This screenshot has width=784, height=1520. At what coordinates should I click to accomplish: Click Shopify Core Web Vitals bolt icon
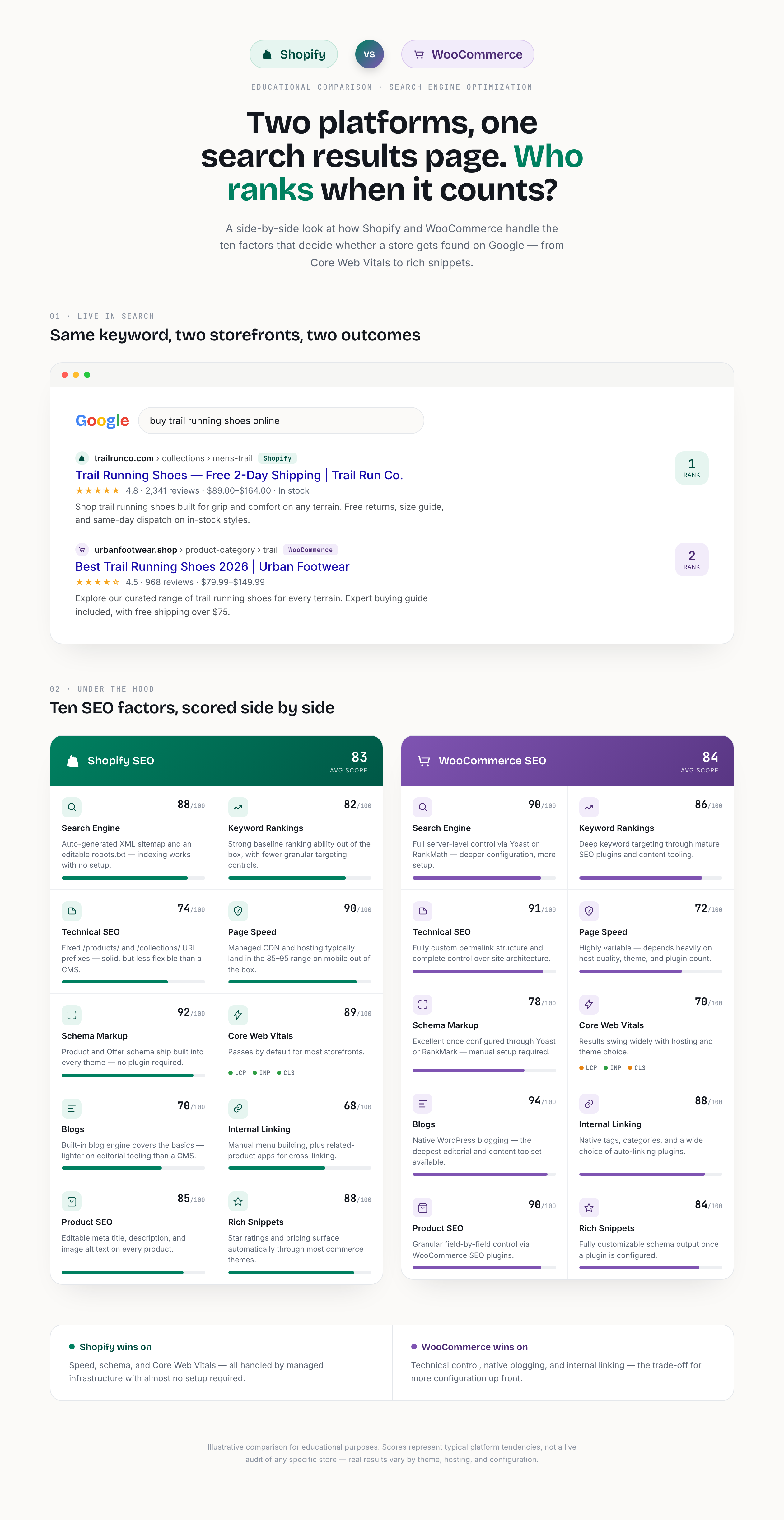[x=238, y=1015]
